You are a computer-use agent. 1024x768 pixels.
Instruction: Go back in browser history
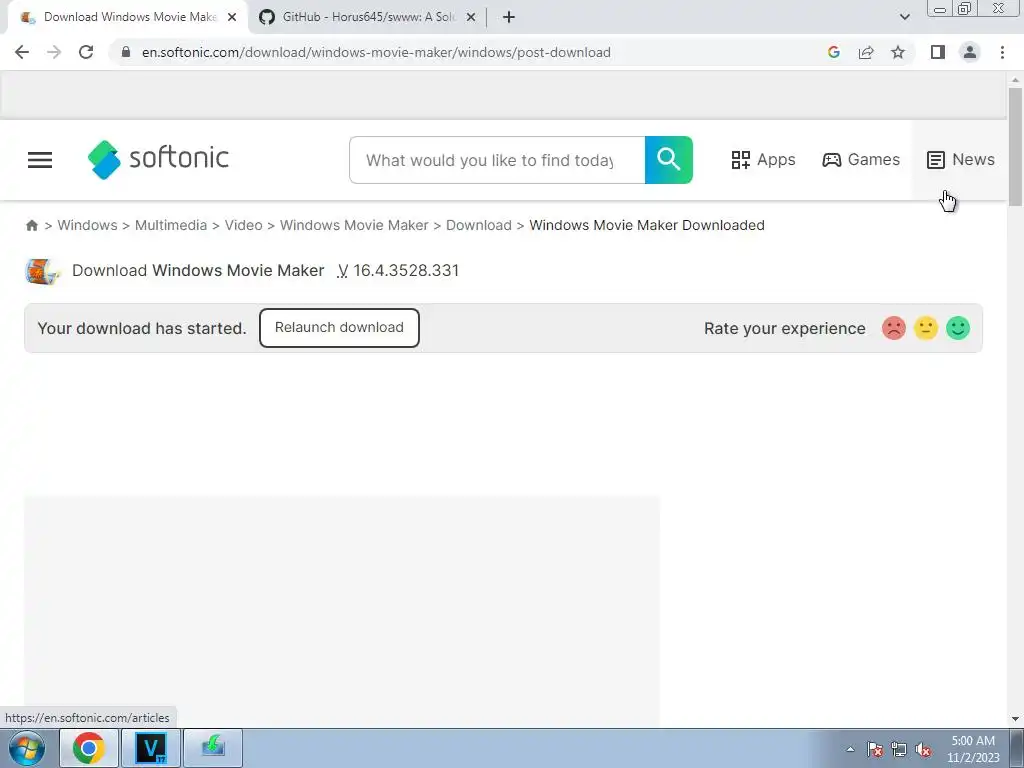click(22, 52)
